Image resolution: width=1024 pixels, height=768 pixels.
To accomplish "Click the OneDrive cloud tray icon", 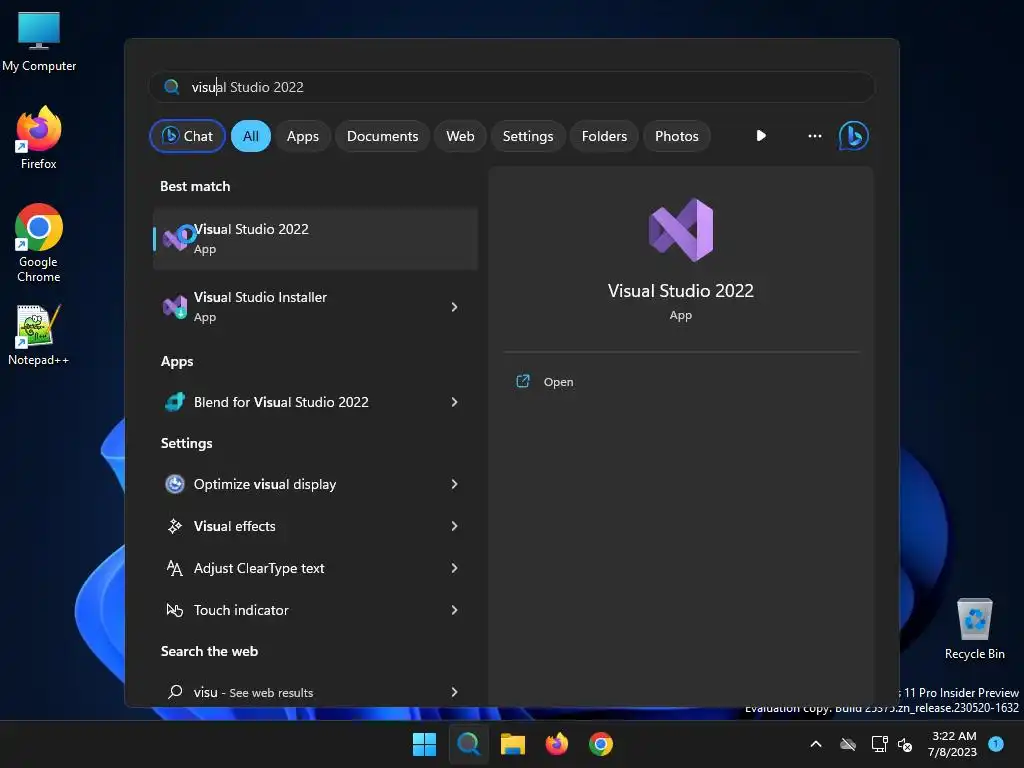I will (x=848, y=744).
